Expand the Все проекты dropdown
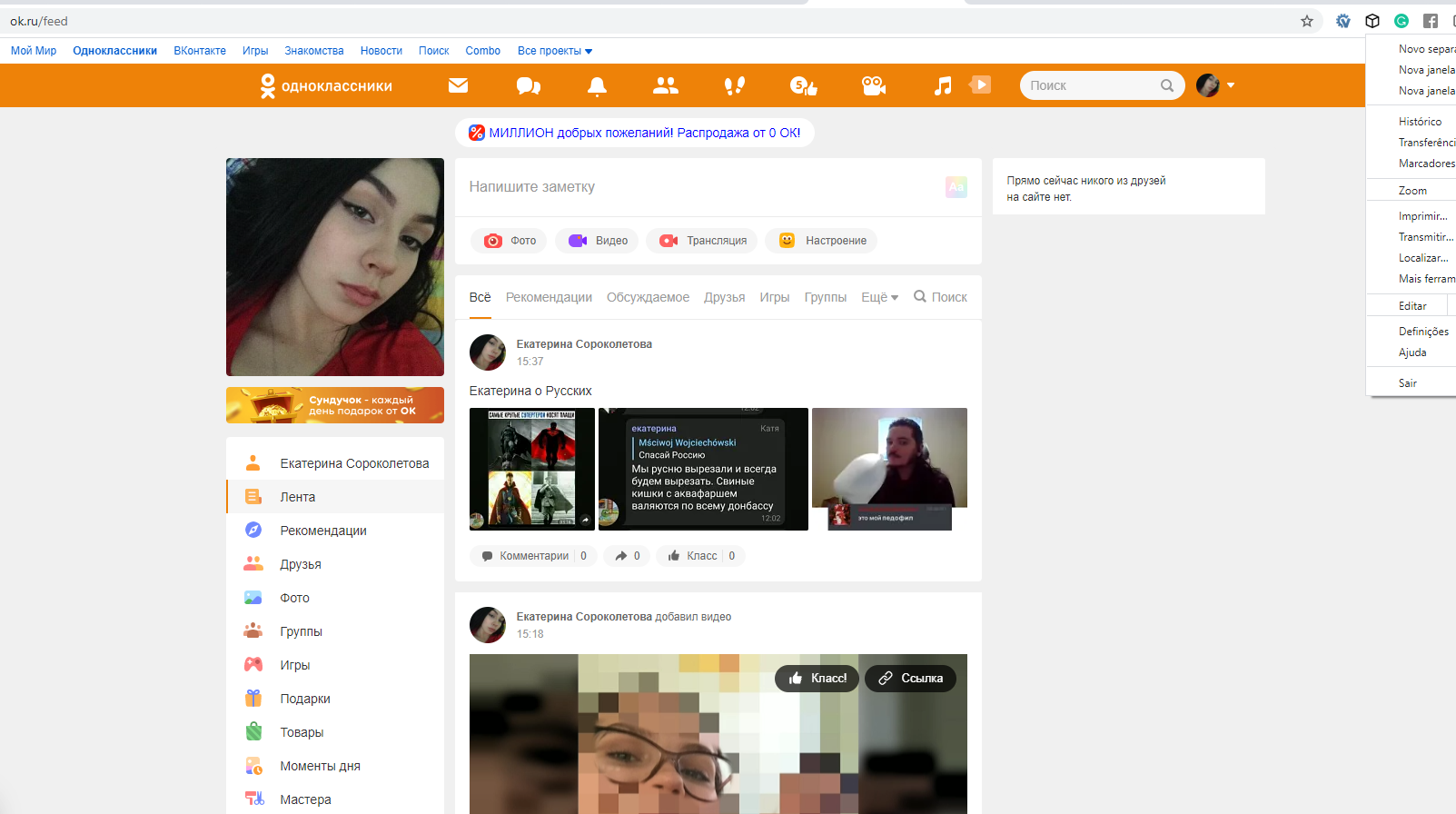Screen dimensions: 1456x814 pyautogui.click(x=555, y=51)
